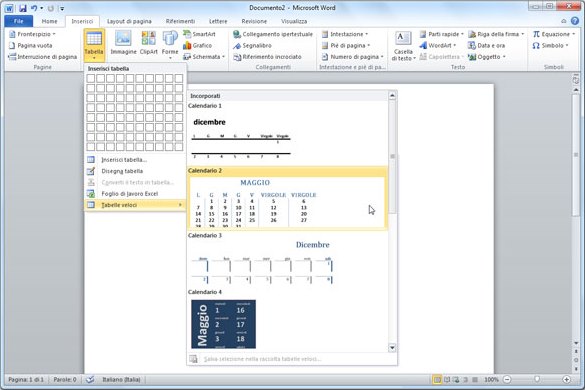
Task: Open Word help question mark icon
Action: [x=575, y=21]
